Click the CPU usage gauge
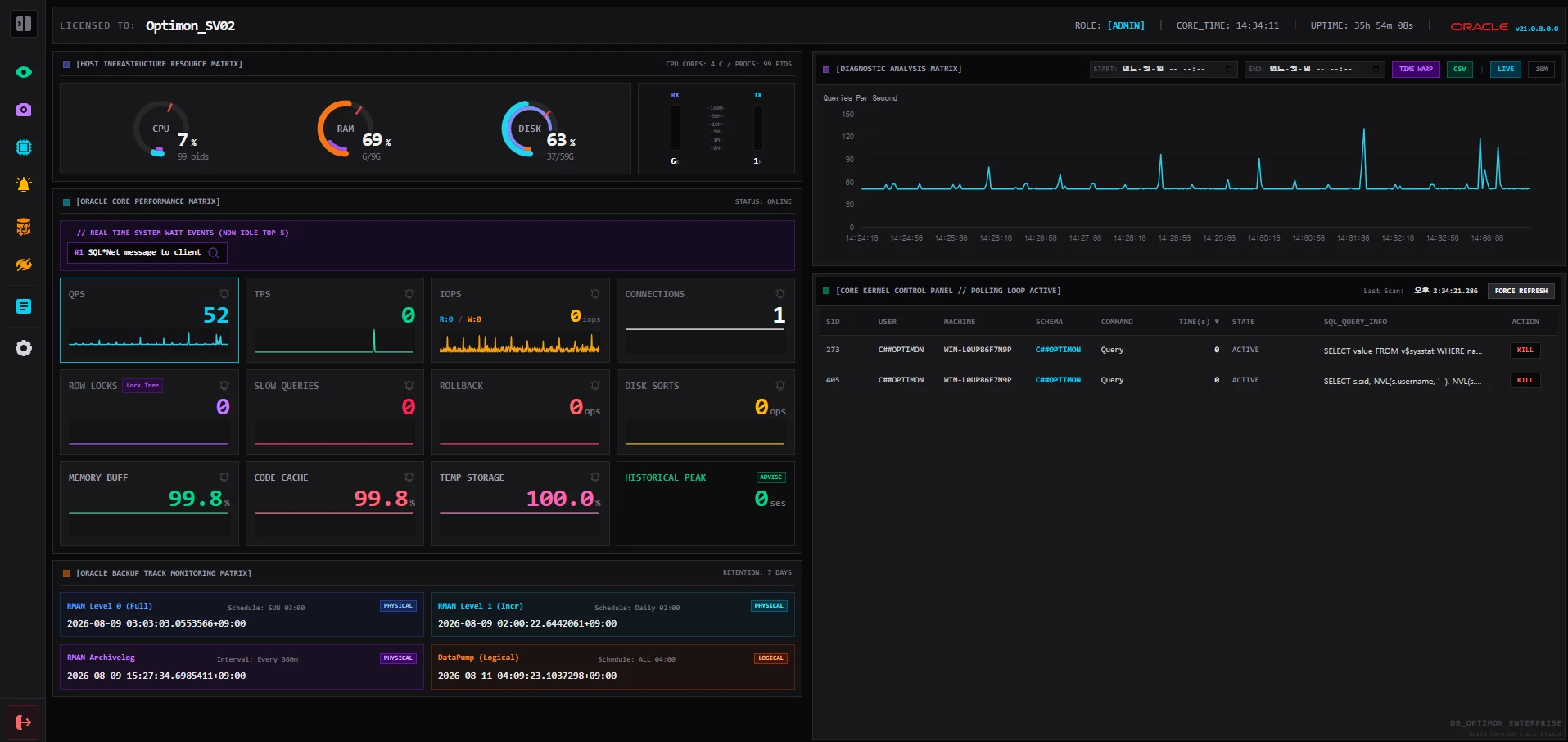Screen dimensions: 1568x742 tap(161, 129)
